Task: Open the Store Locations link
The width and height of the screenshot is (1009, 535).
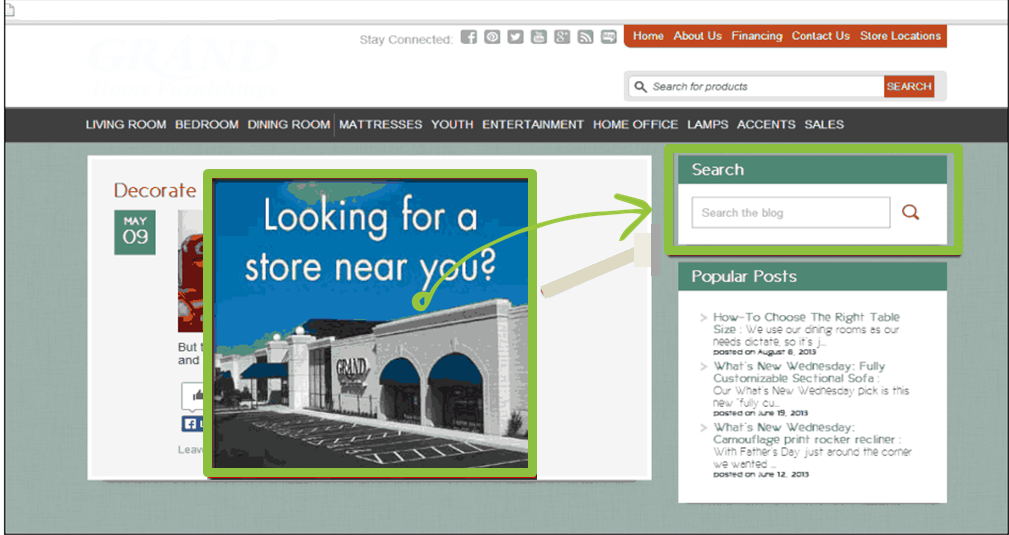Action: click(900, 36)
